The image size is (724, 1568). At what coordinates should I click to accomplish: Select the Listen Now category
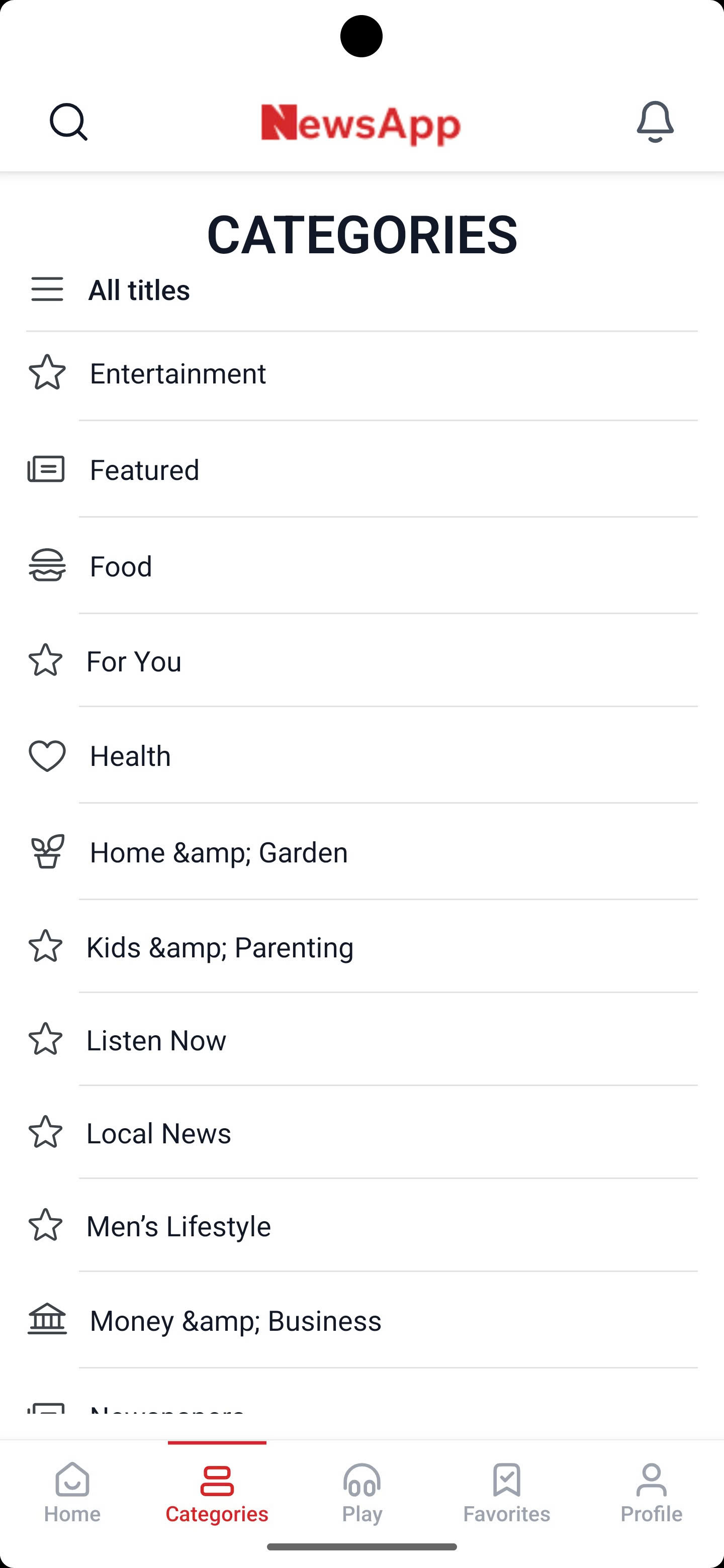[x=156, y=1040]
